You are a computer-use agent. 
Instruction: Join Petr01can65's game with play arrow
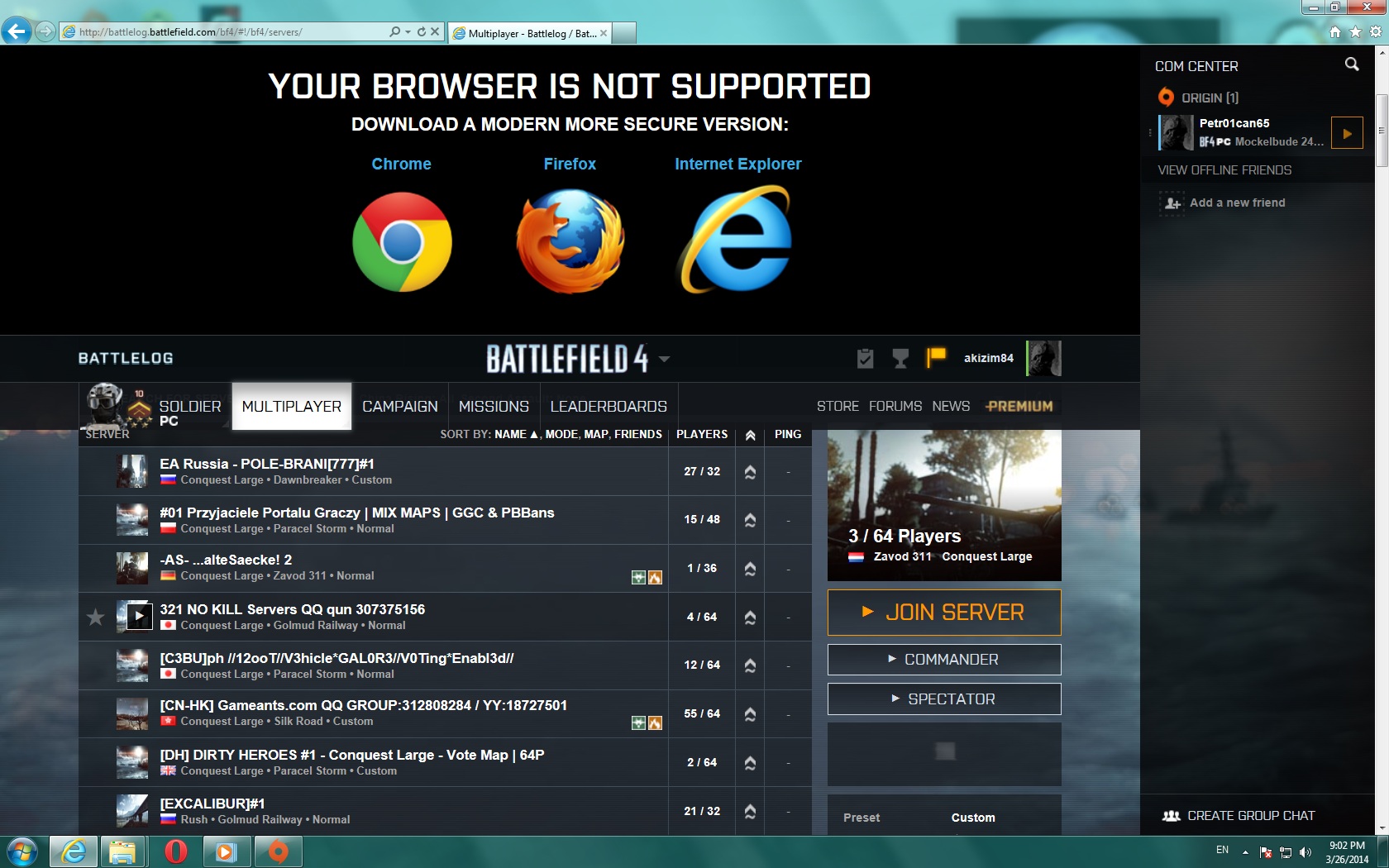click(1347, 133)
